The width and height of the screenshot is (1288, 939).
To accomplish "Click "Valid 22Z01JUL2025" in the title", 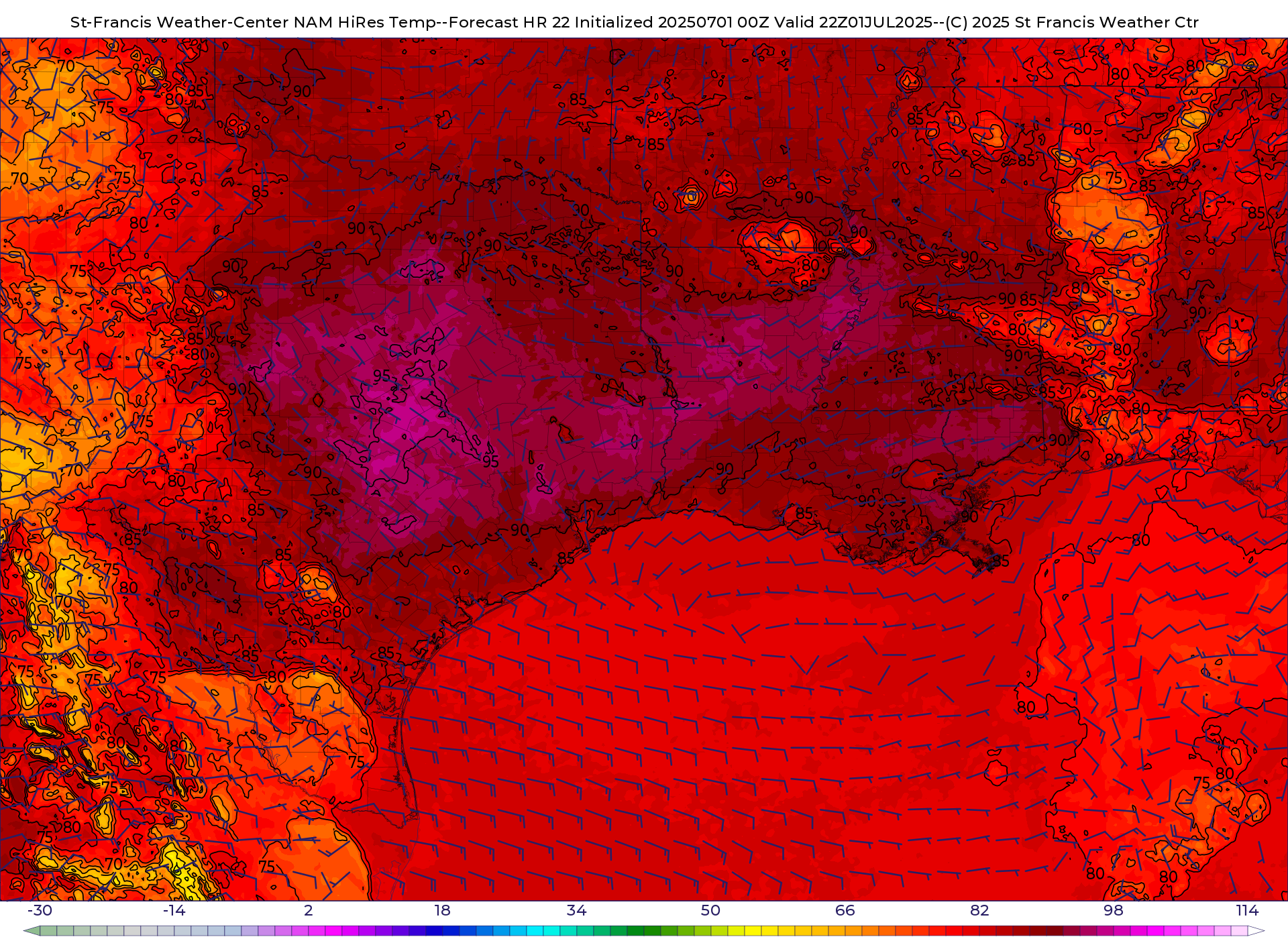I will coord(854,22).
